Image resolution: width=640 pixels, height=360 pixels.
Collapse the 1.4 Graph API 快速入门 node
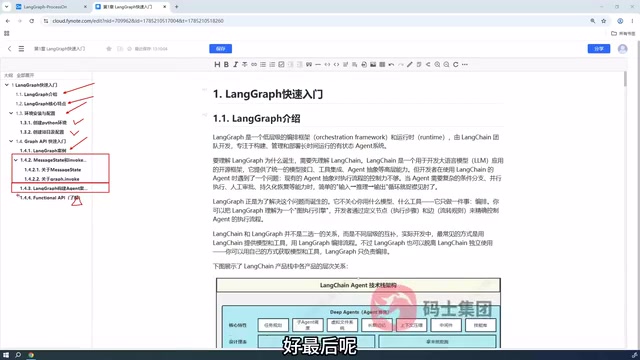(11, 141)
